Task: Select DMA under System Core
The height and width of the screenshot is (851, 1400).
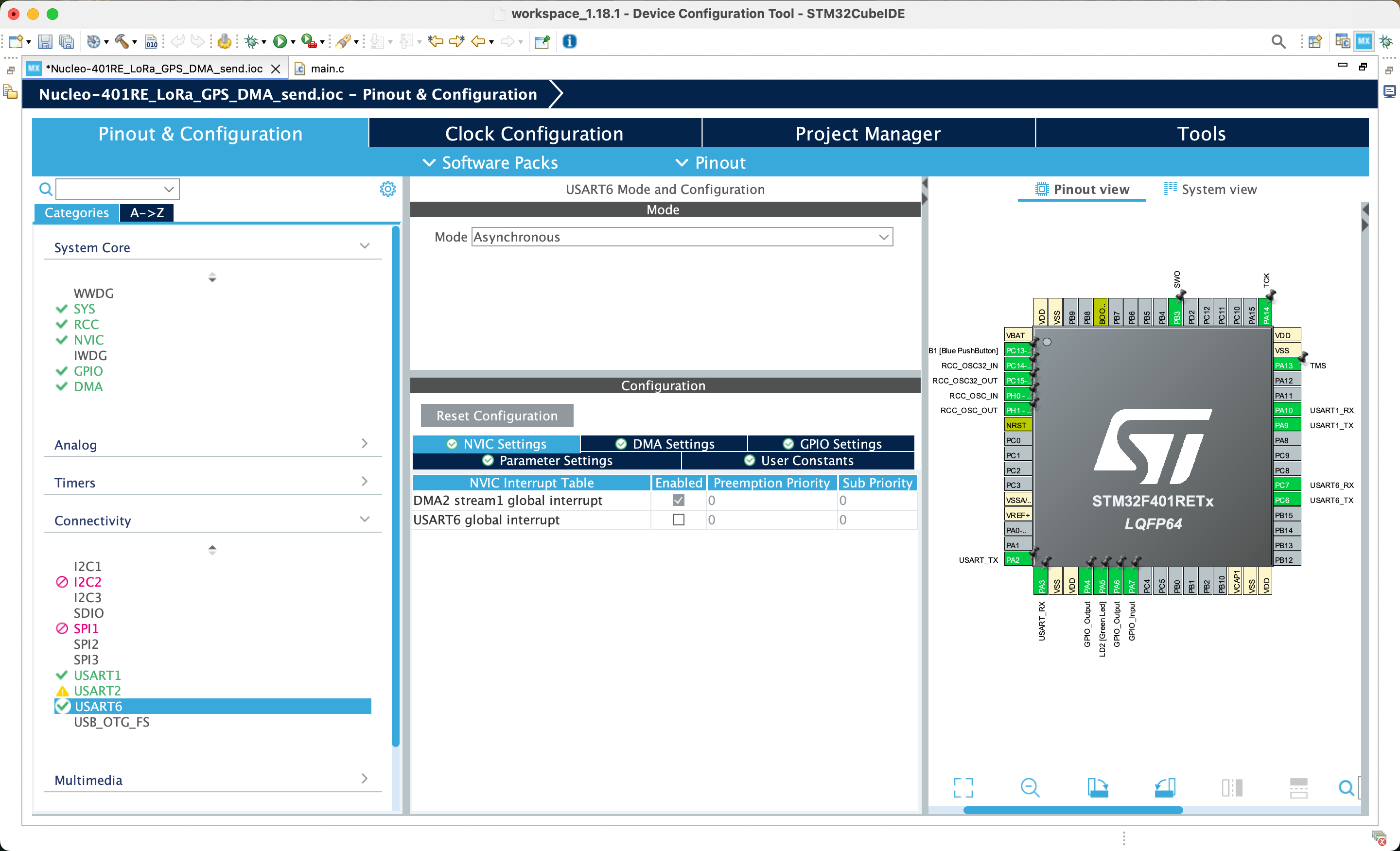Action: [x=88, y=386]
